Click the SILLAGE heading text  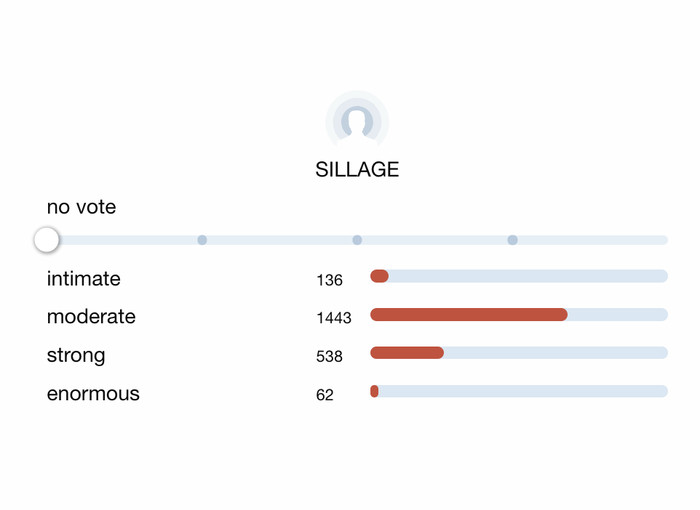coord(357,170)
